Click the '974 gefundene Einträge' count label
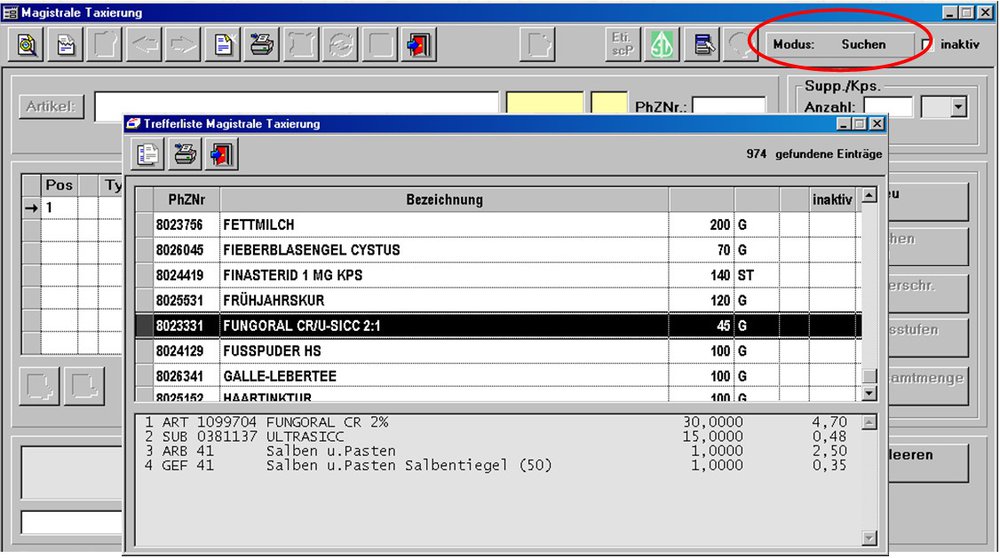Viewport: 1000px width, 558px height. [x=814, y=154]
